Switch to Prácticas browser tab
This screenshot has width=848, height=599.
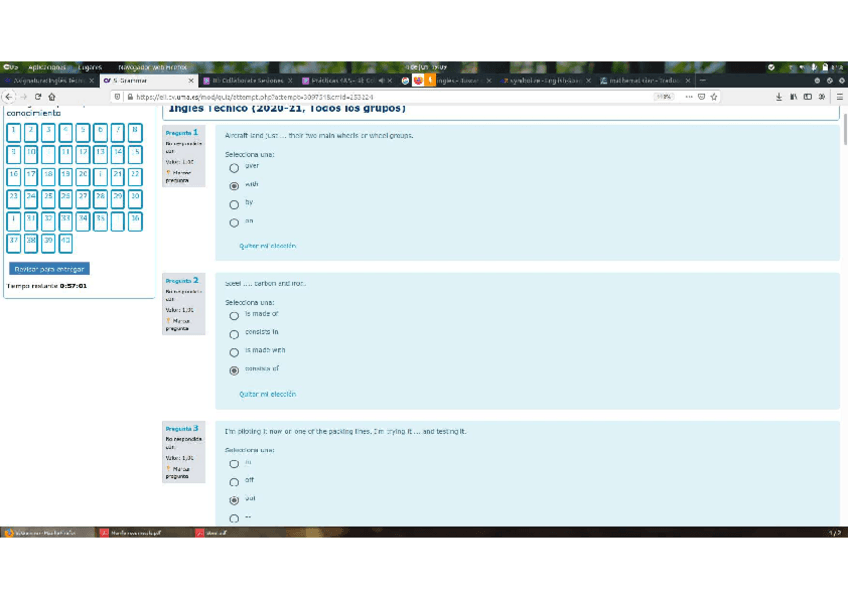coord(346,81)
